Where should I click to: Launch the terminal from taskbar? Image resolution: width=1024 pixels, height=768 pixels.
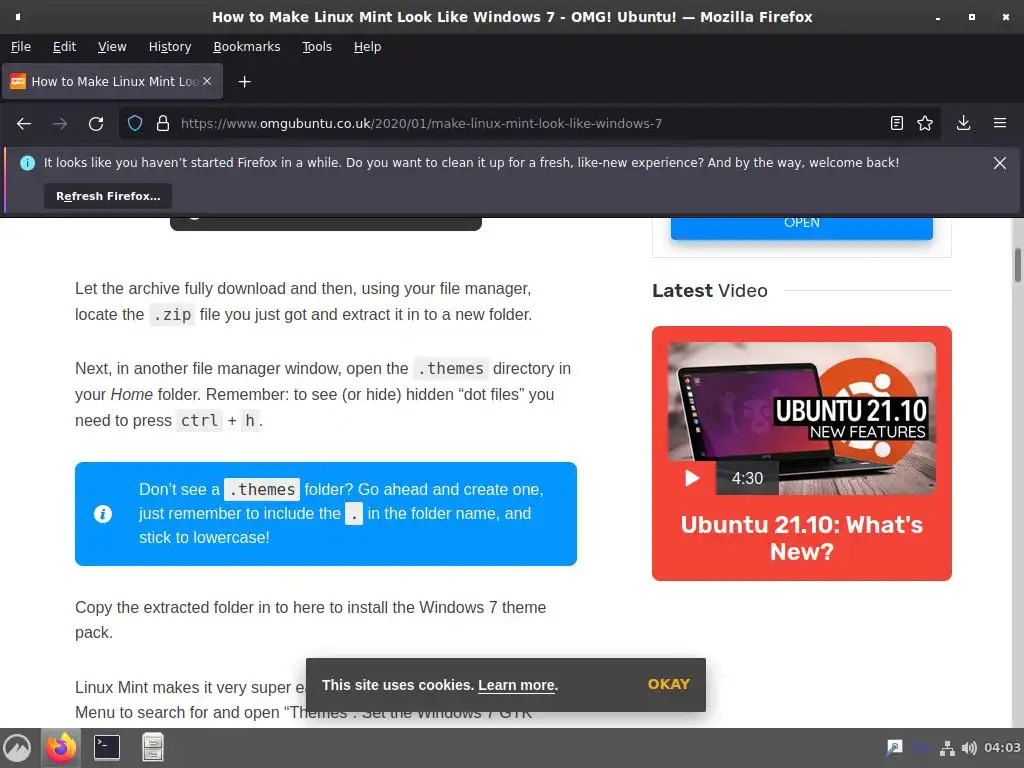(106, 748)
